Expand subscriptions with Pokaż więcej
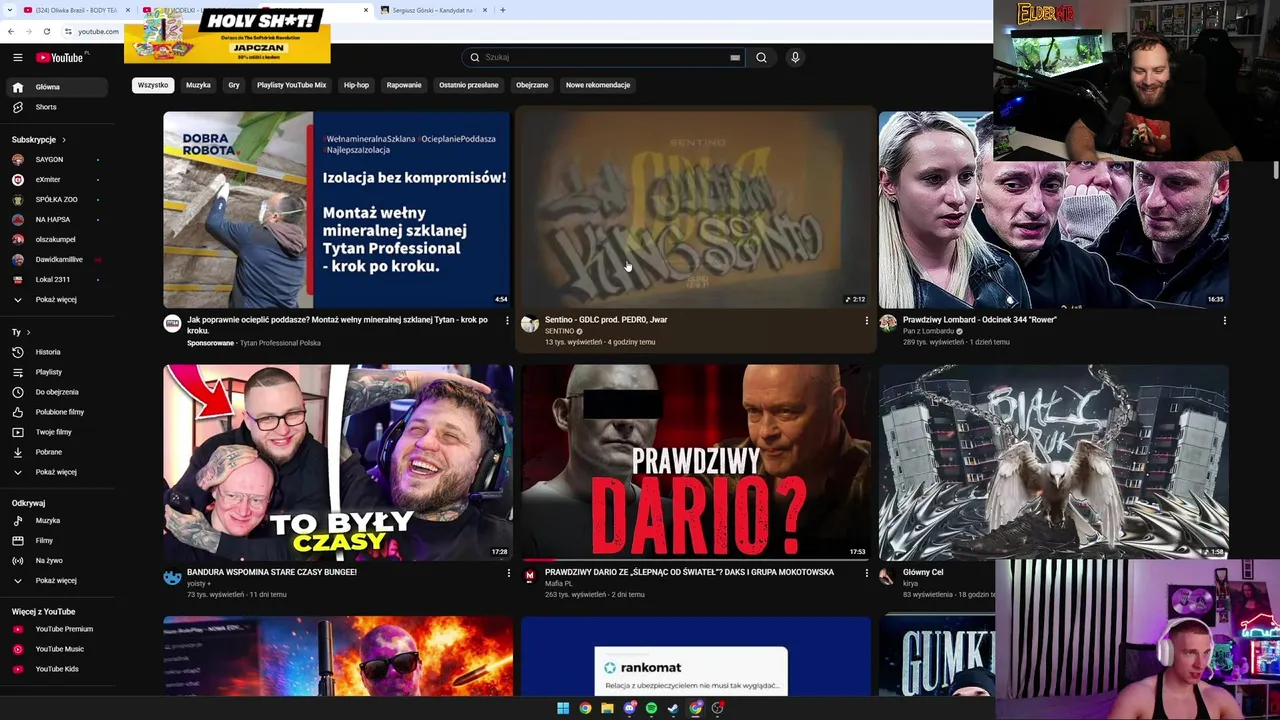The width and height of the screenshot is (1280, 720). pyautogui.click(x=57, y=300)
